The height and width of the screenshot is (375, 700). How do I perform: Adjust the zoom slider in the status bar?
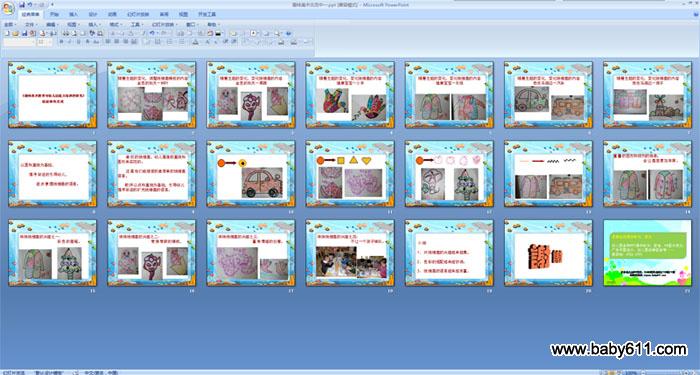click(x=665, y=372)
